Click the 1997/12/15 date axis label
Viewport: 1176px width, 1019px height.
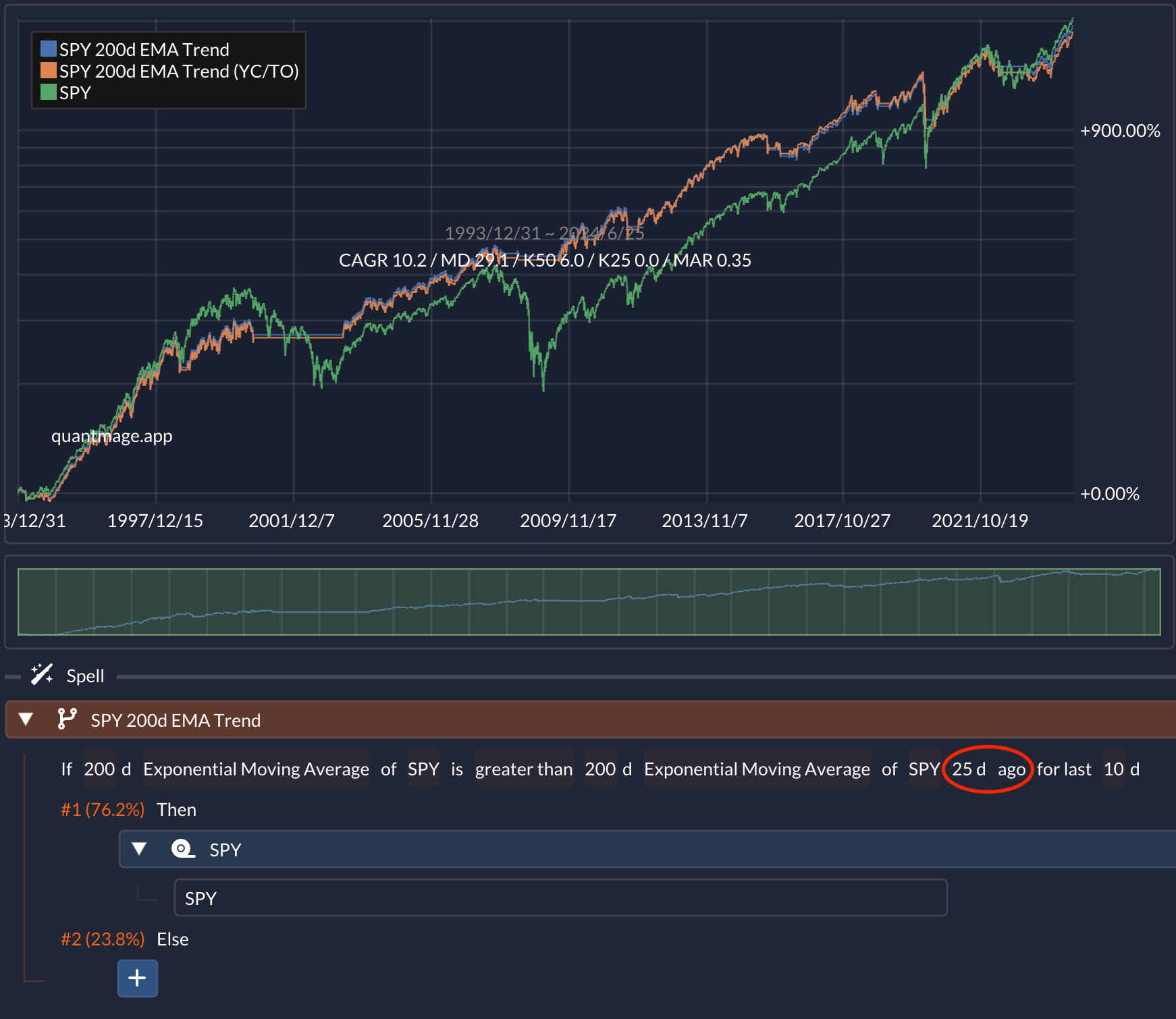coord(155,521)
